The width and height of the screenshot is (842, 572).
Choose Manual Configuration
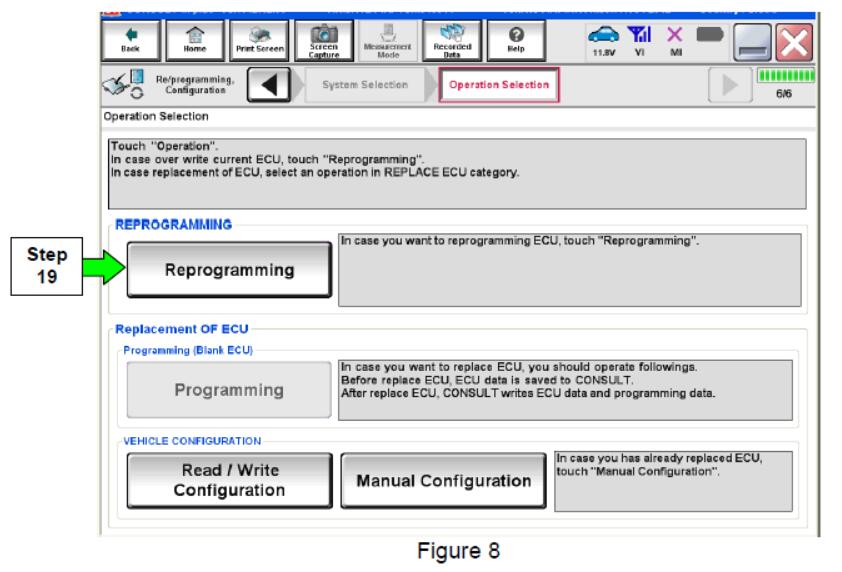pos(444,480)
